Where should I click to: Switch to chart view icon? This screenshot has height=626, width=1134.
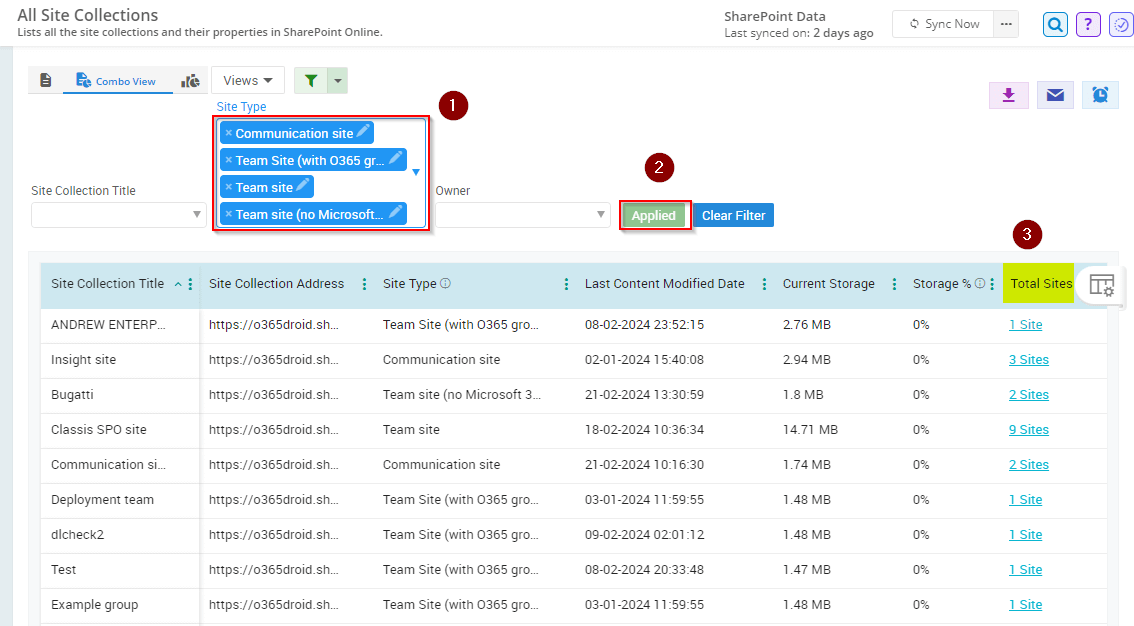[190, 79]
